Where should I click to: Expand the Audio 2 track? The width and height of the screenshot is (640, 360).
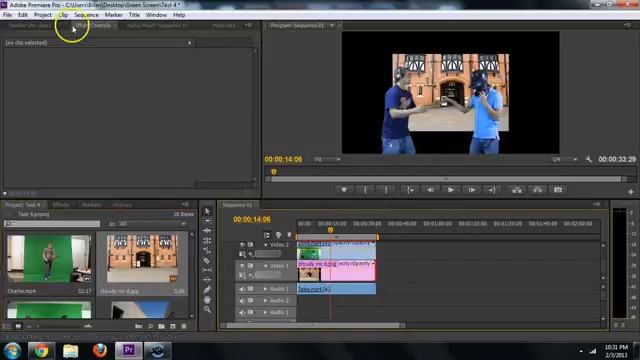click(x=266, y=300)
